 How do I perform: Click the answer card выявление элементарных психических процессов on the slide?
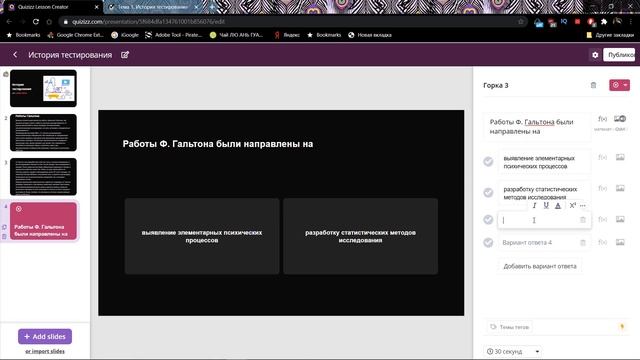click(x=202, y=236)
